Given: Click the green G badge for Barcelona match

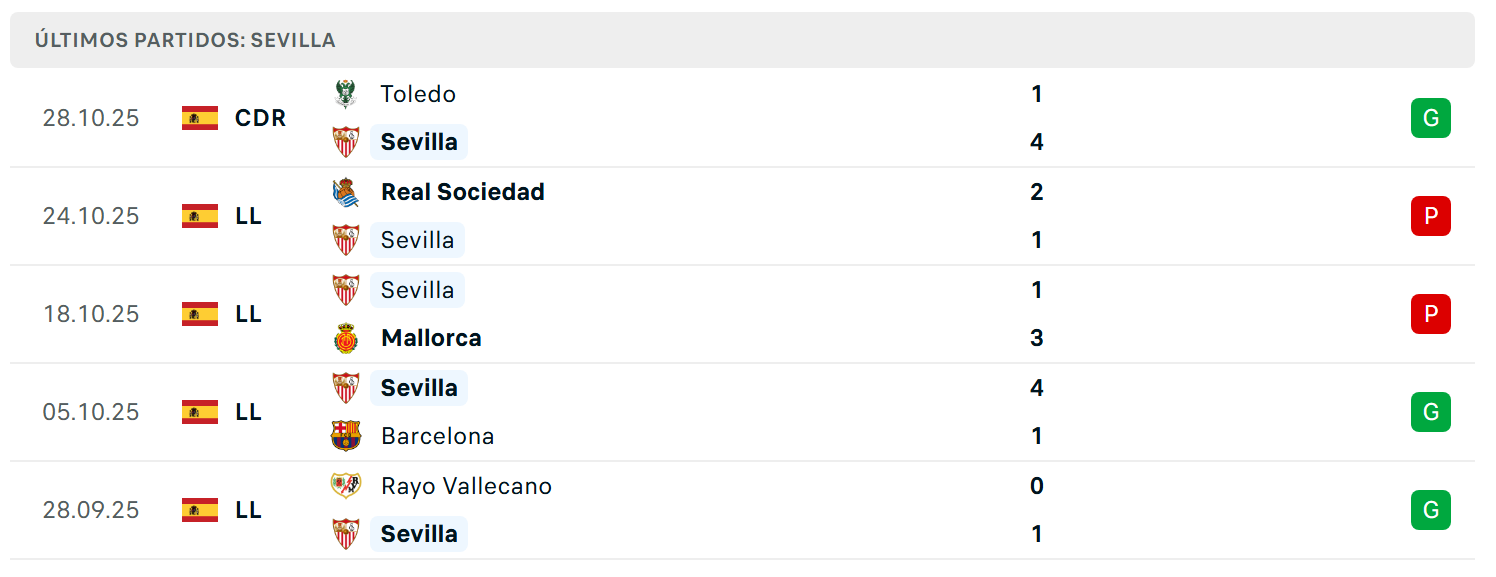Looking at the screenshot, I should click(x=1431, y=412).
